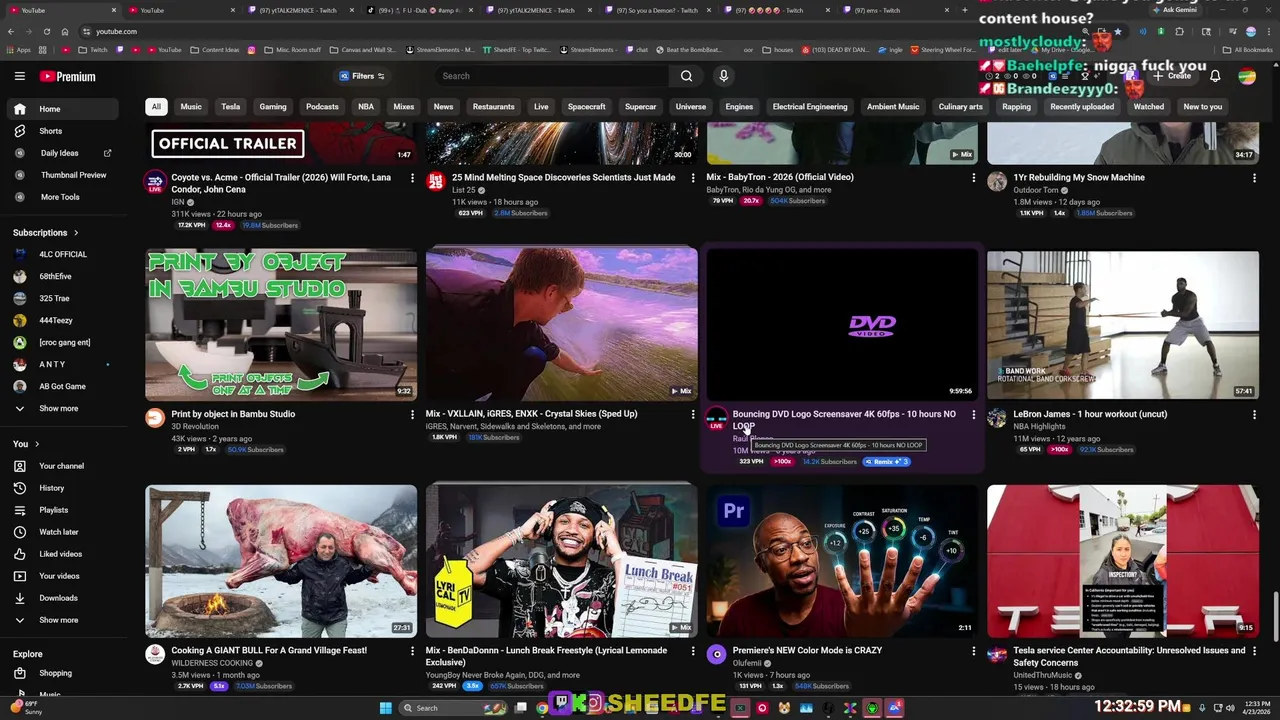Screen dimensions: 1280x720
Task: Go to Home in the sidebar
Action: pos(62,109)
